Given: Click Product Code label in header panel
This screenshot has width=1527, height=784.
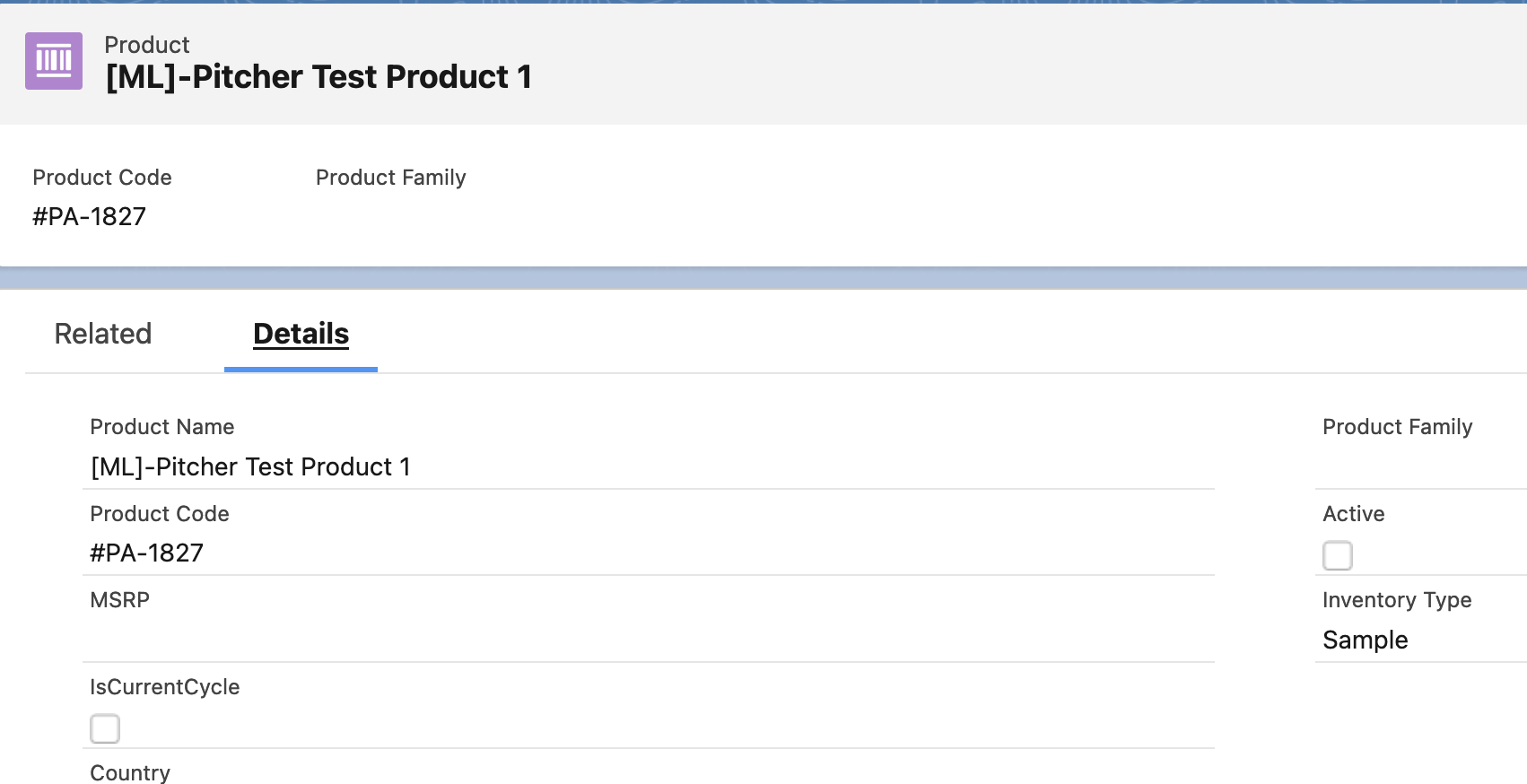Looking at the screenshot, I should 101,178.
